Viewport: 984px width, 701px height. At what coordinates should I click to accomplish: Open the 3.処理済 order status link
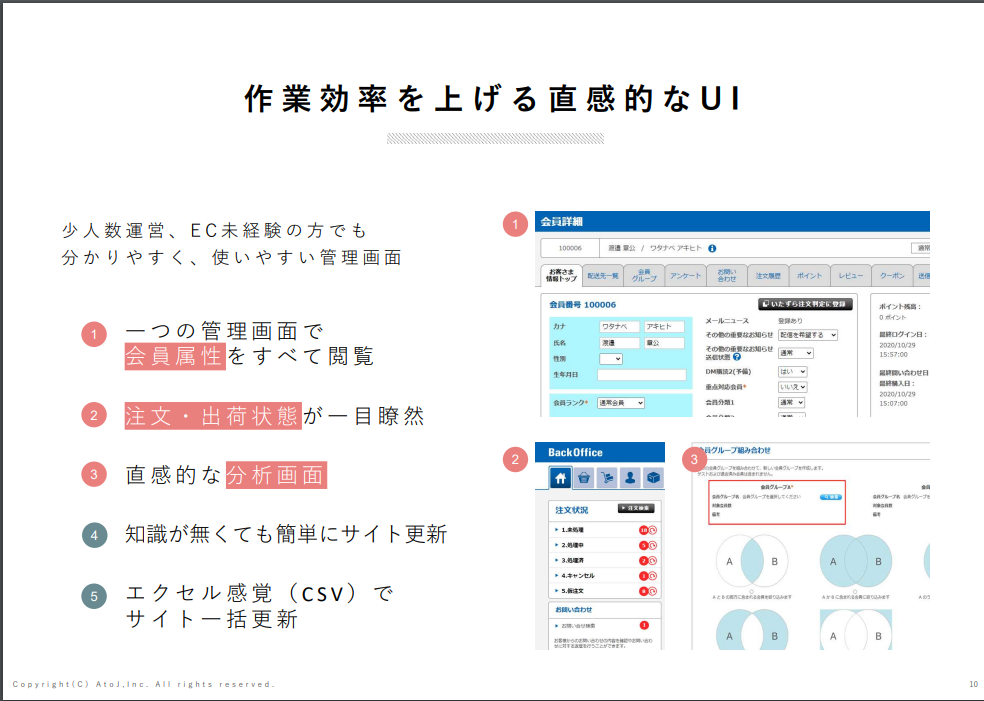click(x=572, y=560)
